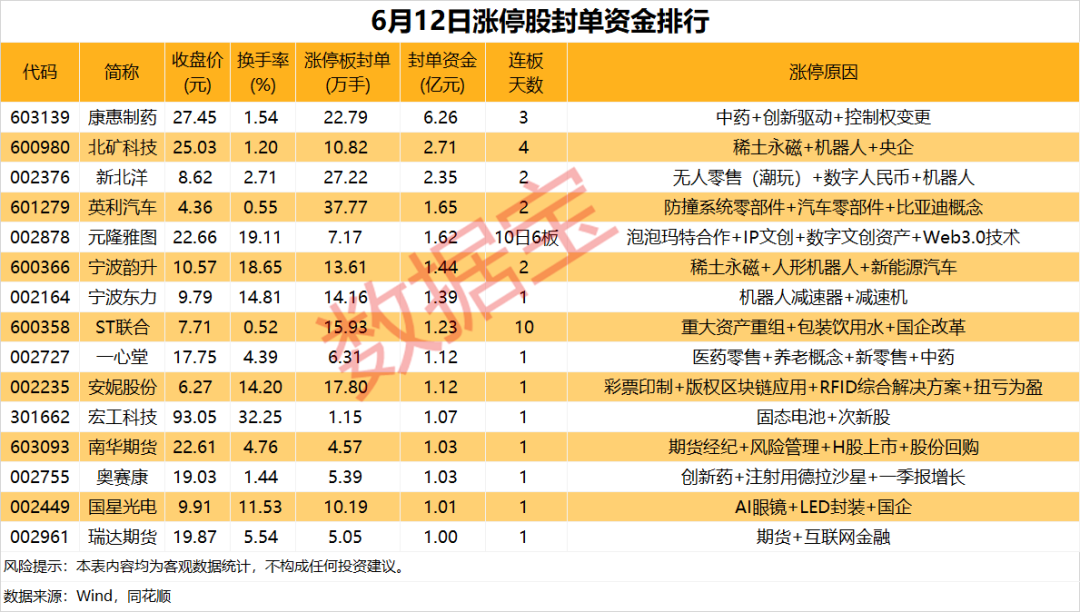Select stock code 600358

(x=40, y=327)
